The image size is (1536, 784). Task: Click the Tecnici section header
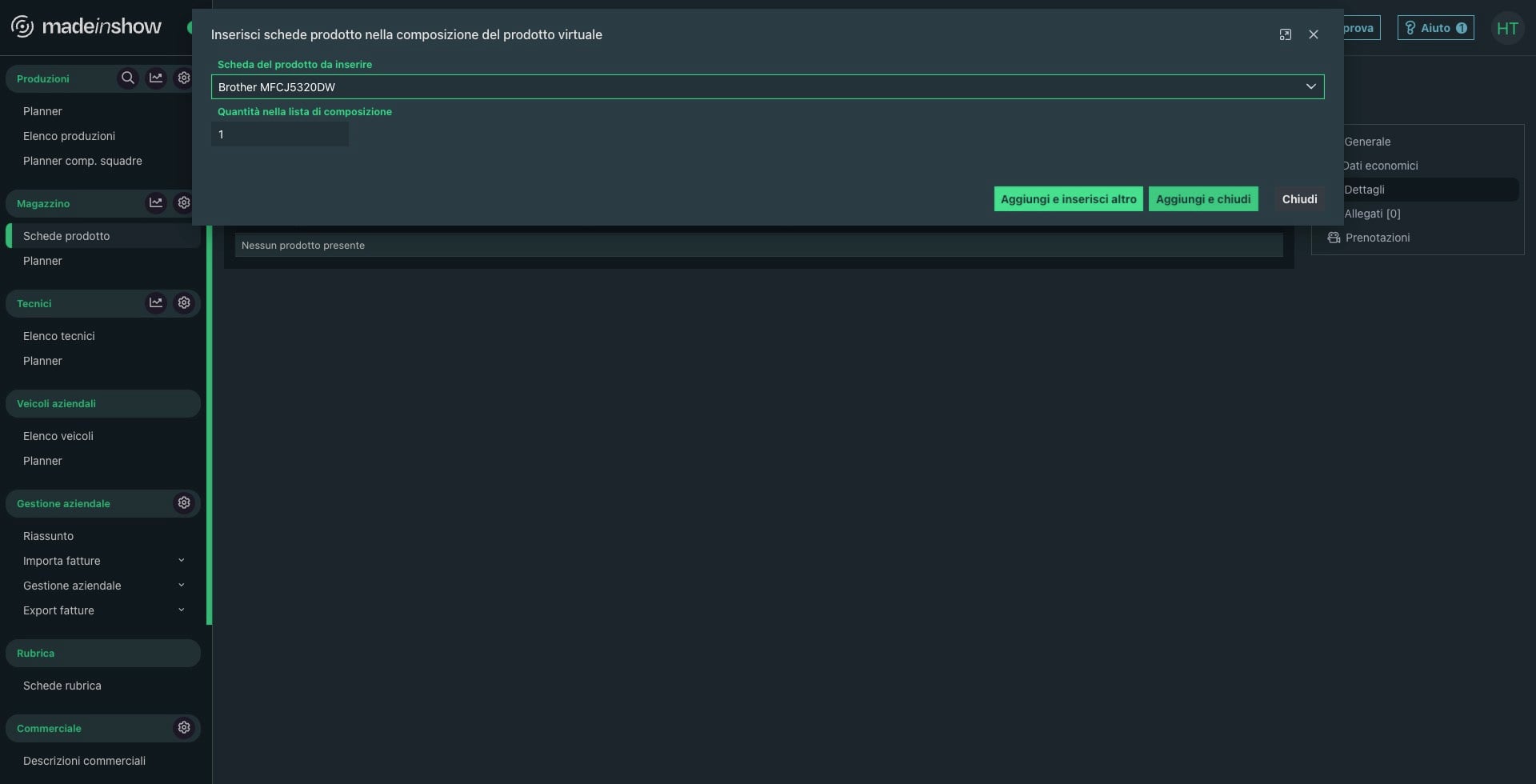click(x=34, y=303)
